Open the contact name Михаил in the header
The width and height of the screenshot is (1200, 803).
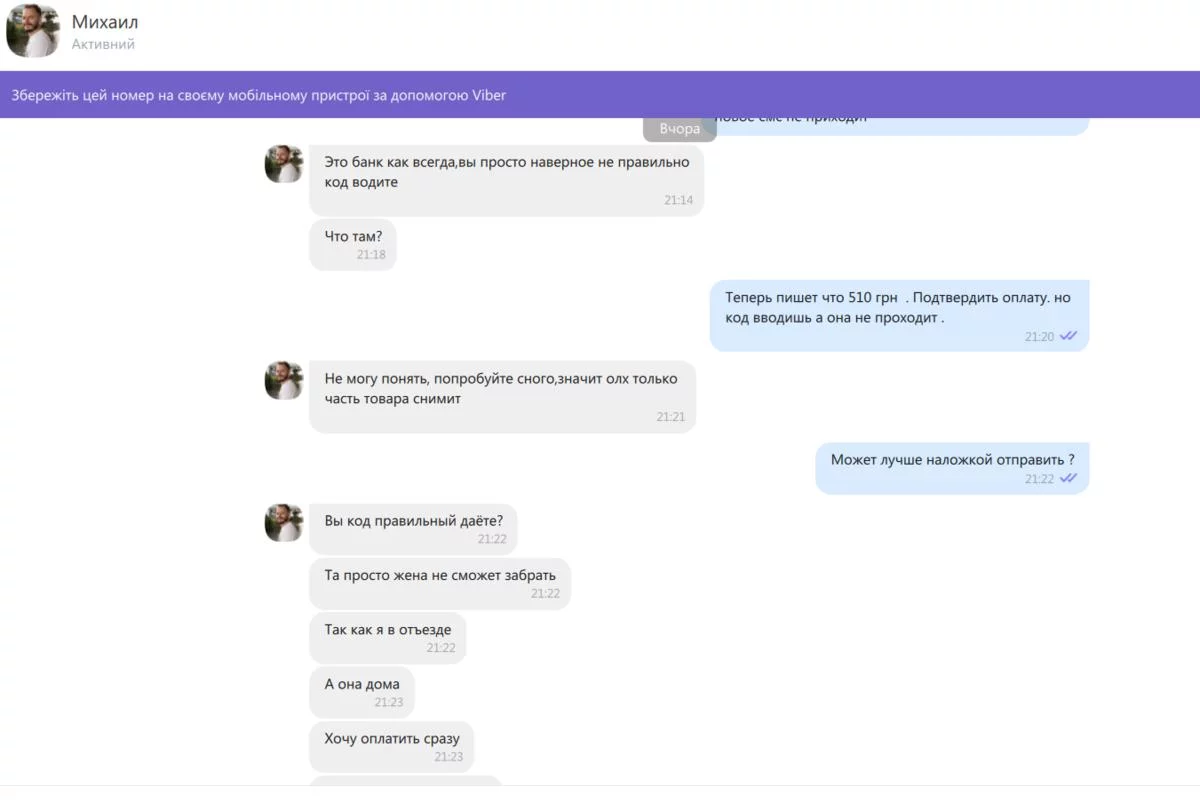pos(105,22)
